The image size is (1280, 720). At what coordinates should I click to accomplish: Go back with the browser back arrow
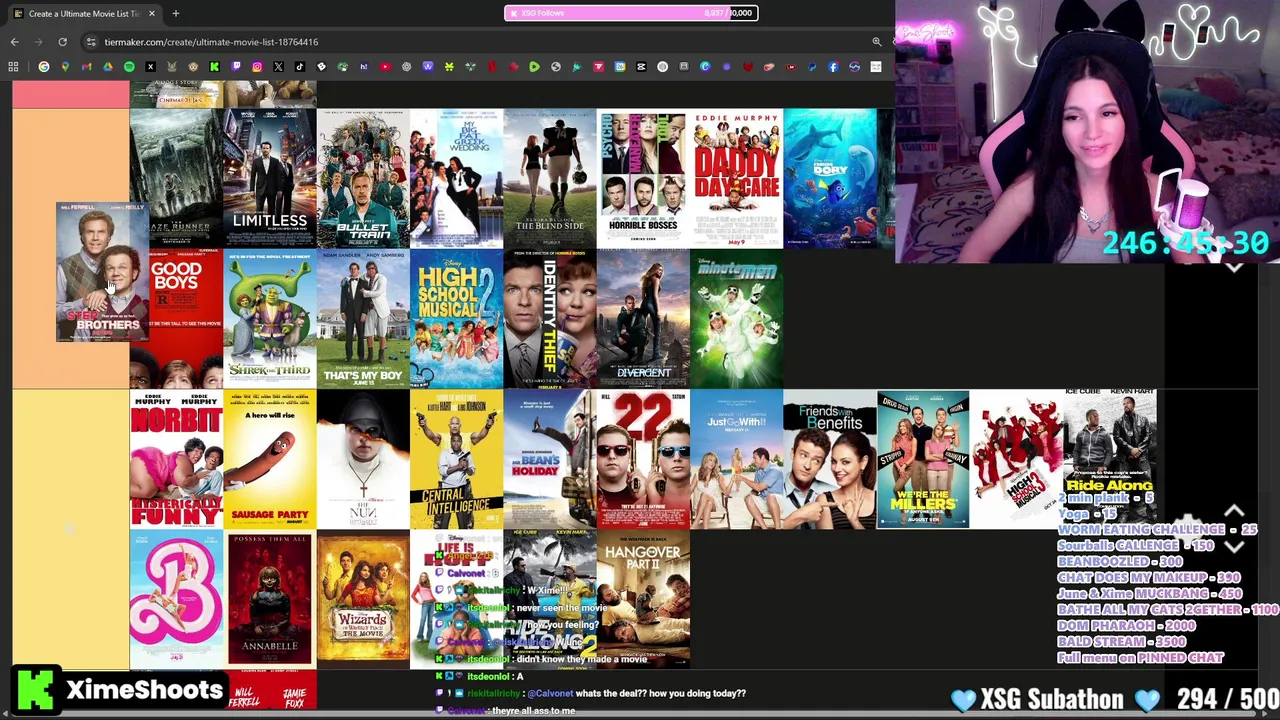click(15, 42)
